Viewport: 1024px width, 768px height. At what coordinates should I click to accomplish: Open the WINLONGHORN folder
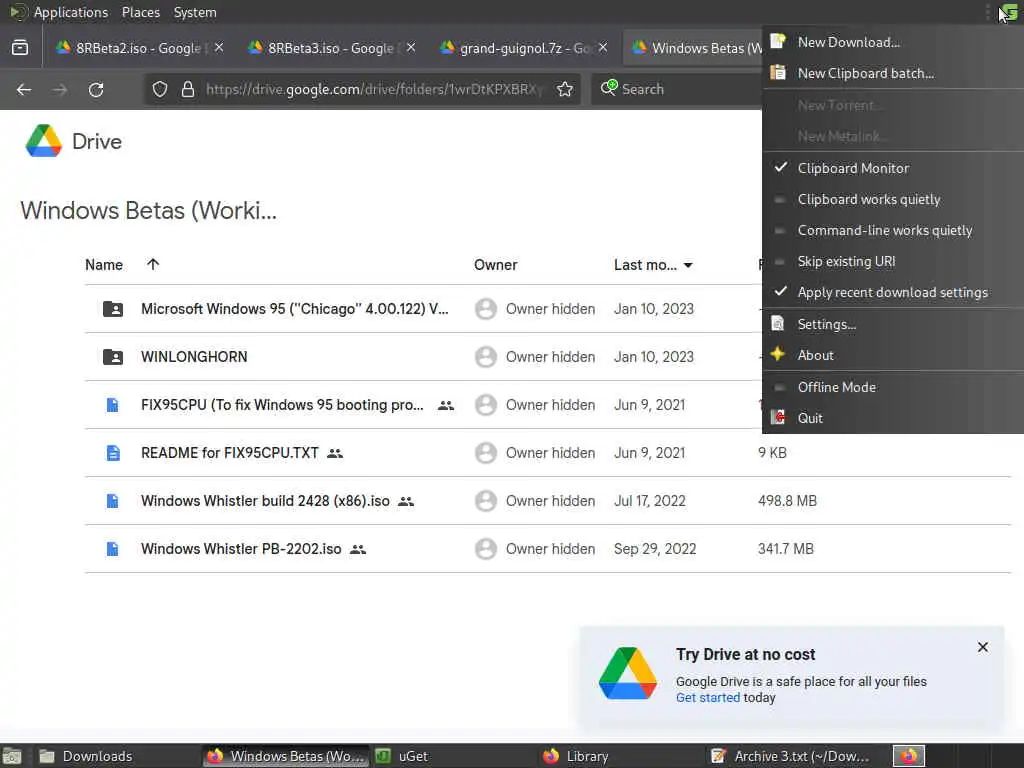(x=194, y=357)
